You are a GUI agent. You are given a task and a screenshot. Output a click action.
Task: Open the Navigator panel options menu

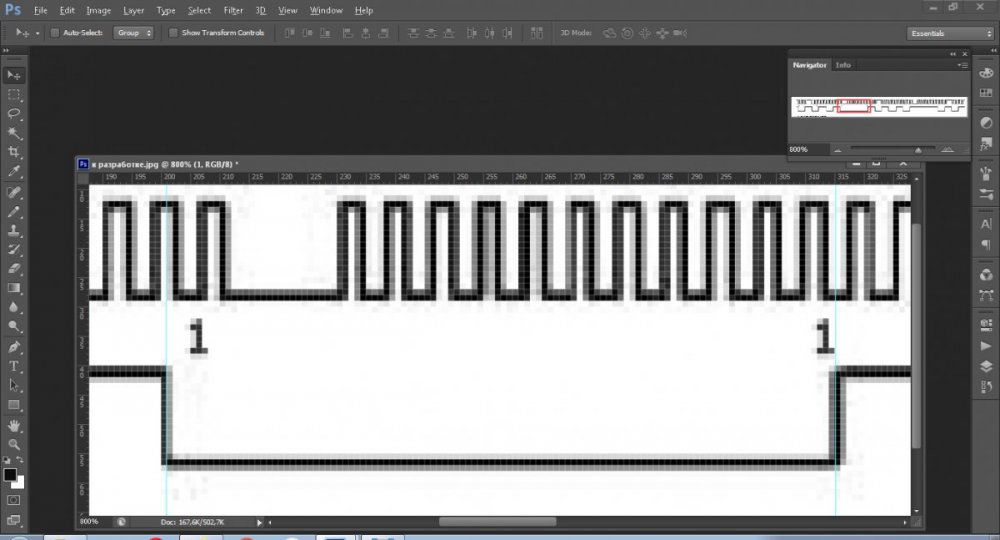click(962, 65)
